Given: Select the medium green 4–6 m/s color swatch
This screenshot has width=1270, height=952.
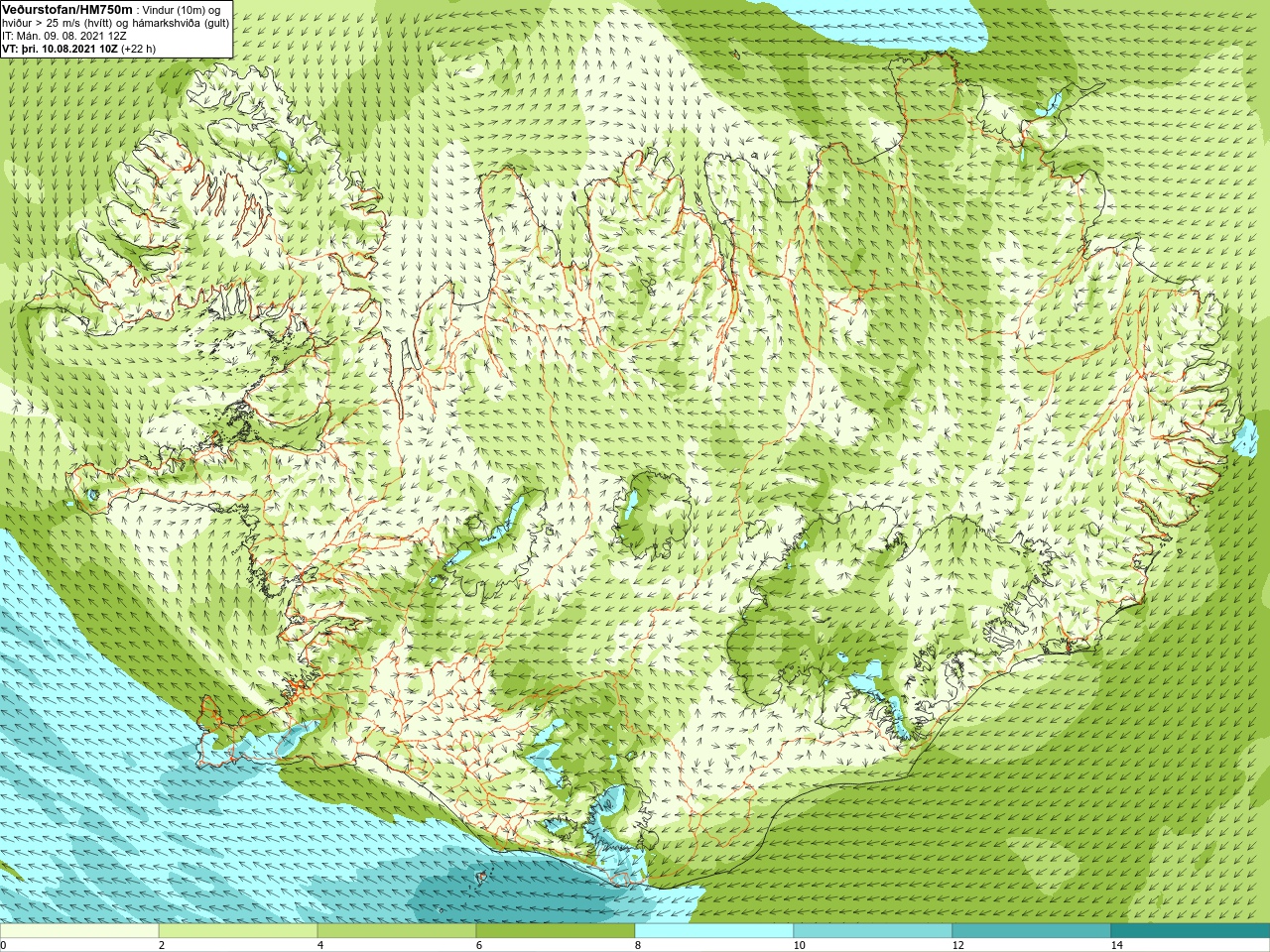Looking at the screenshot, I should [x=397, y=931].
